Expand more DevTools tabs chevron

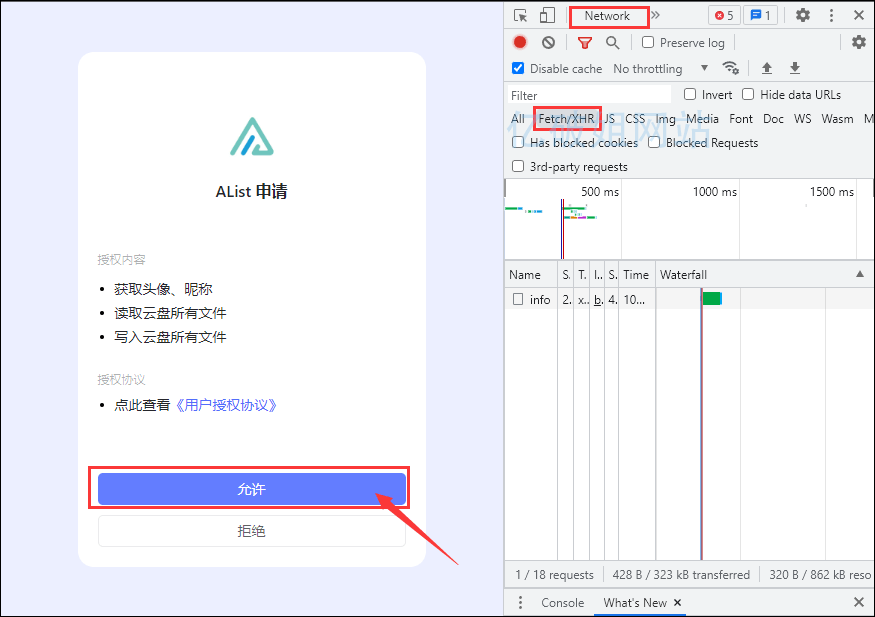click(x=656, y=15)
